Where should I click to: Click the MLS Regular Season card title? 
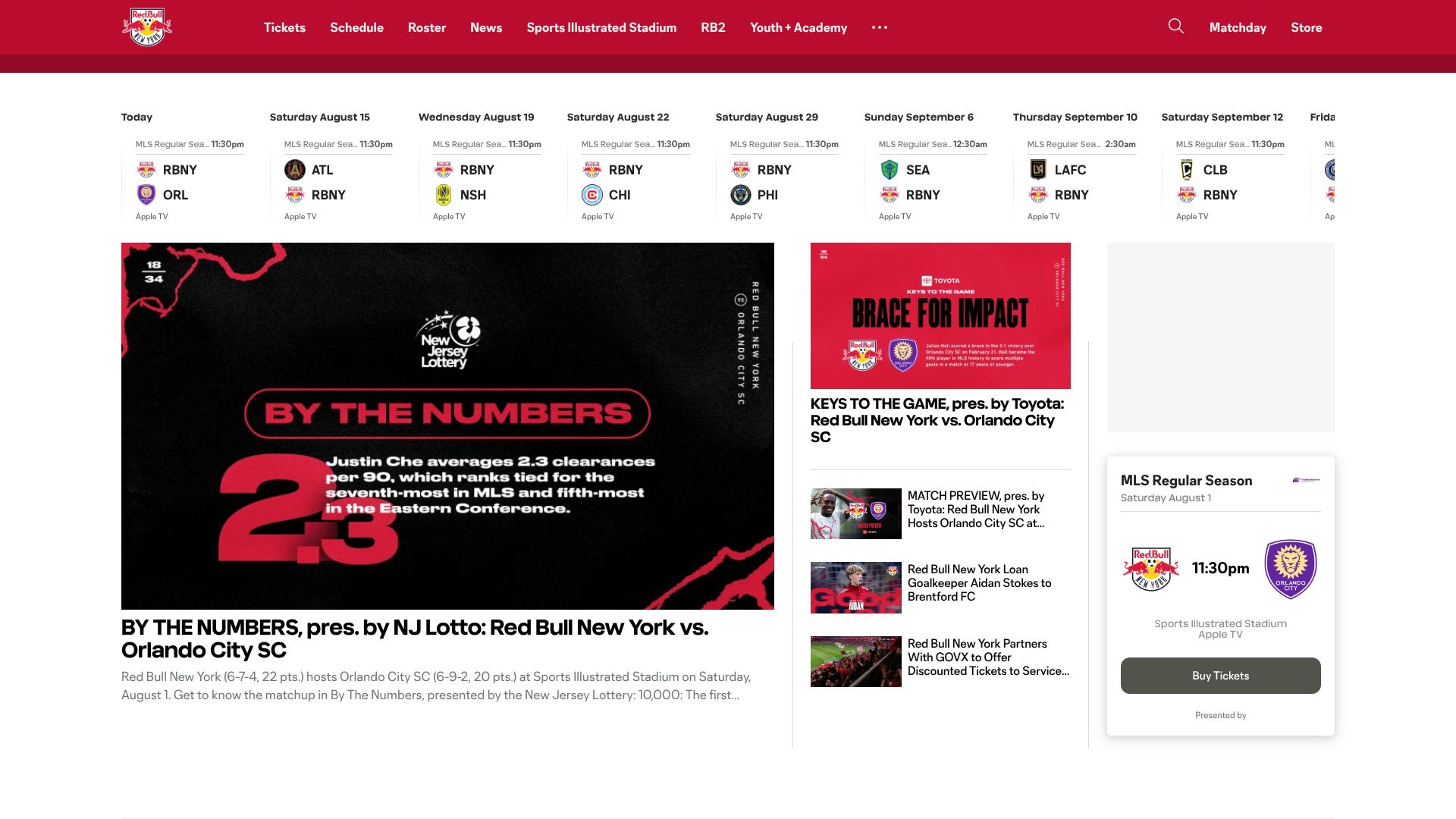pyautogui.click(x=1186, y=480)
